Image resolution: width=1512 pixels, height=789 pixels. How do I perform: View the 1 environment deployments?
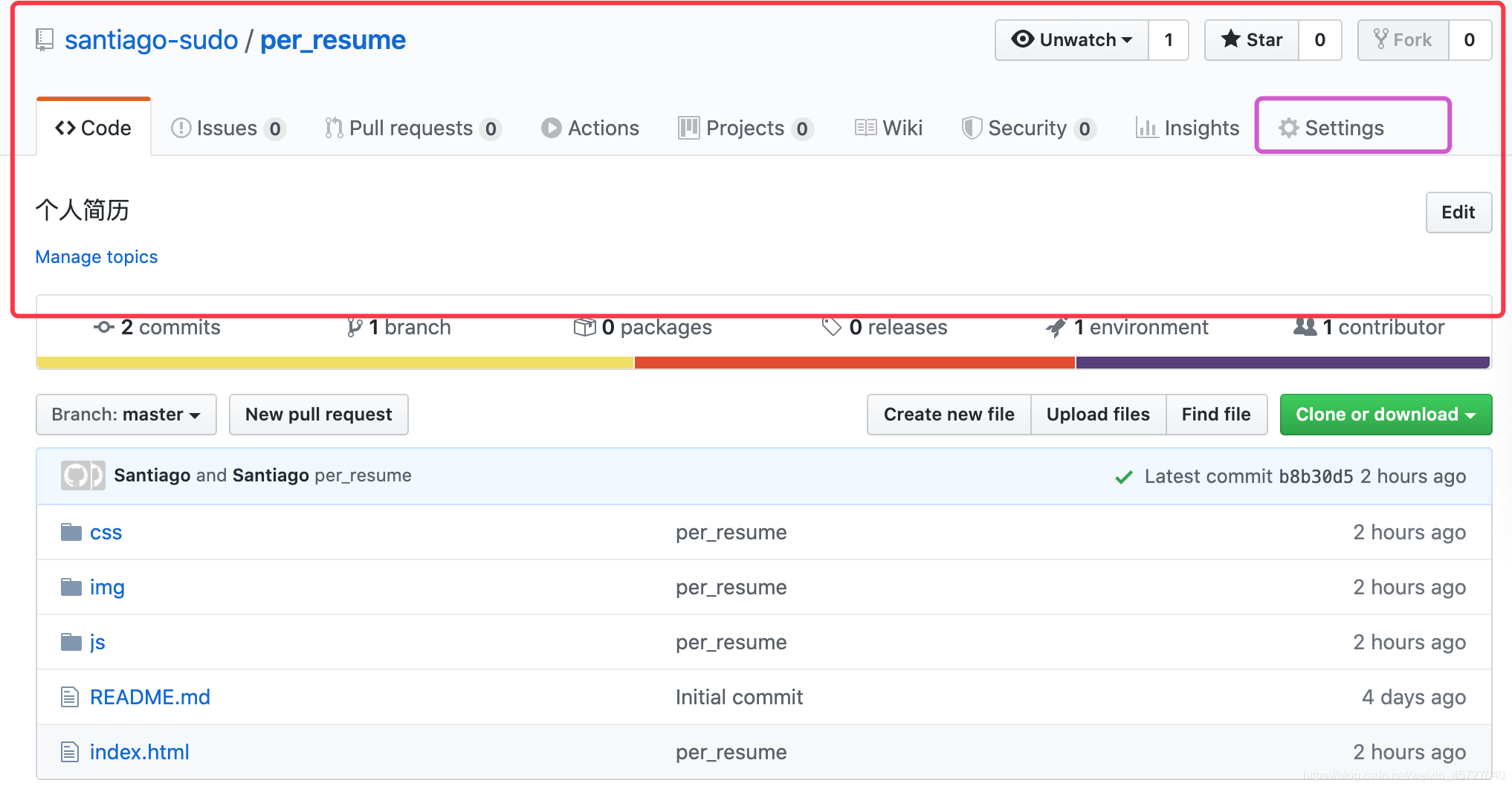[1127, 328]
